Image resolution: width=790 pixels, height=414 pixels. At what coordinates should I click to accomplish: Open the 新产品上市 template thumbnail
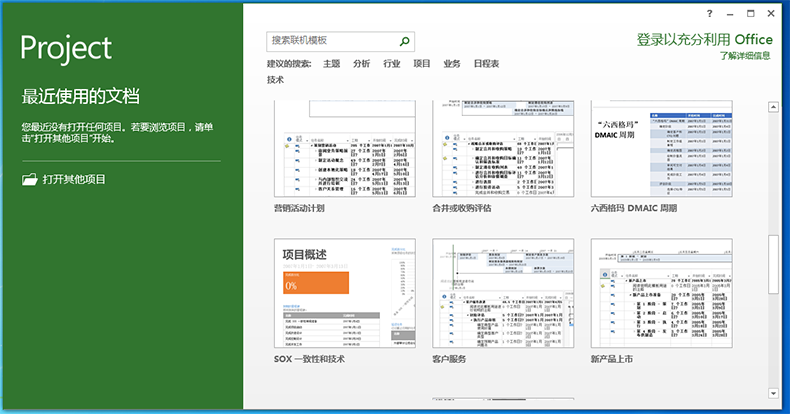662,293
